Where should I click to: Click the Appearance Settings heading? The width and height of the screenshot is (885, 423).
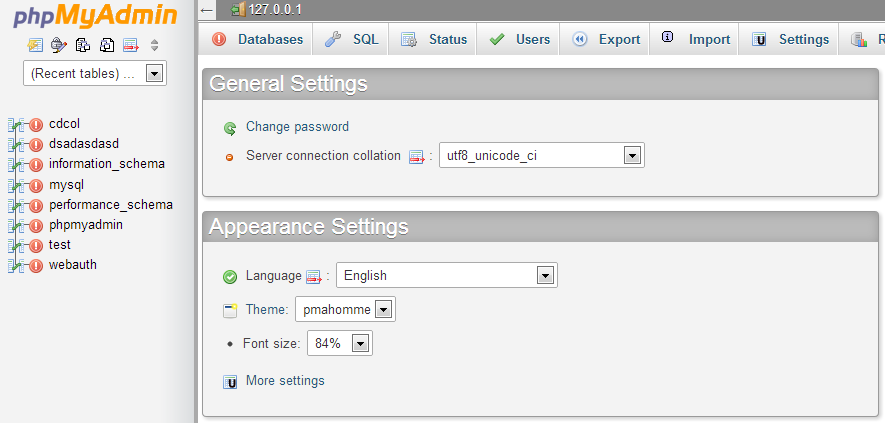(x=309, y=226)
